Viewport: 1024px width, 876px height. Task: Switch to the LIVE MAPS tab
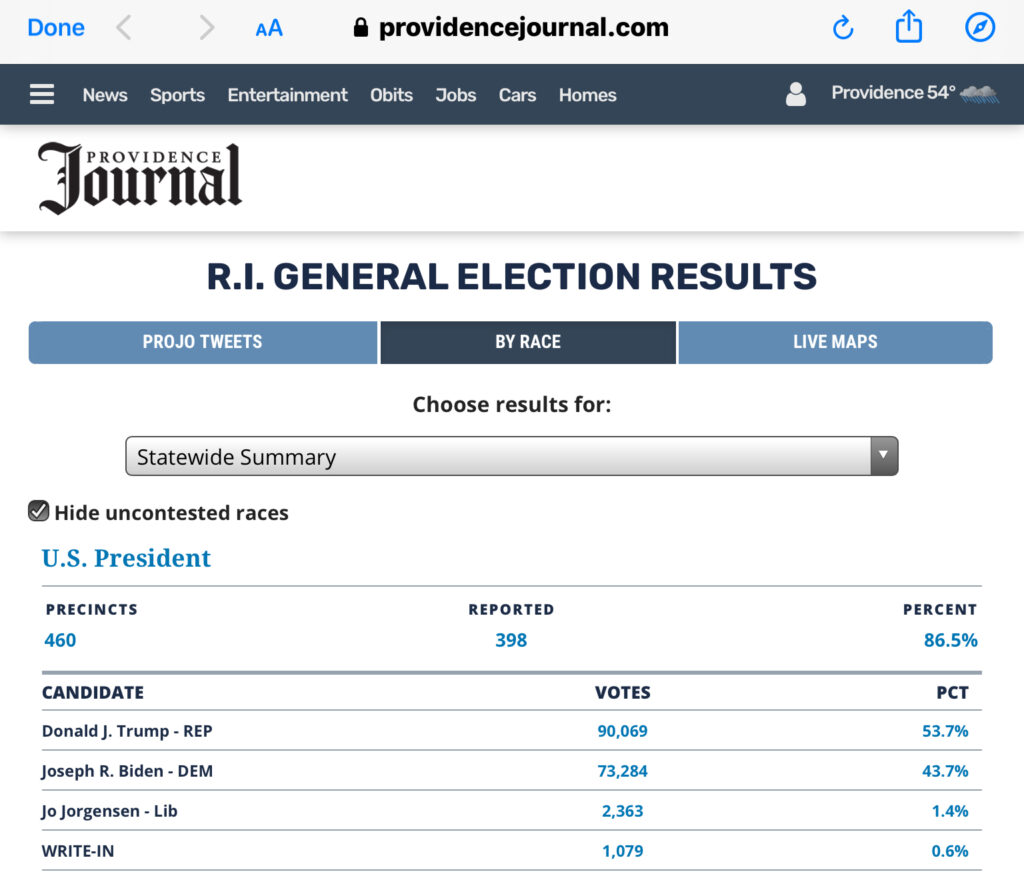835,342
